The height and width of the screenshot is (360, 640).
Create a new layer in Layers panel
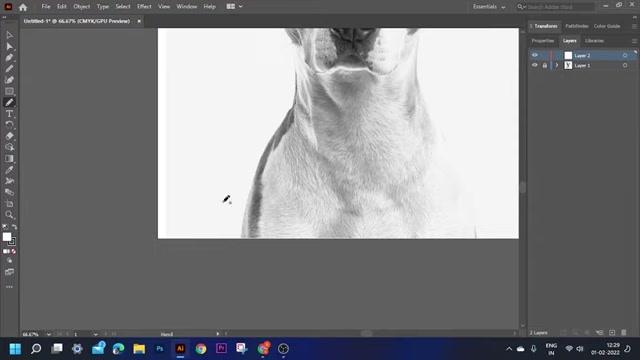point(612,333)
